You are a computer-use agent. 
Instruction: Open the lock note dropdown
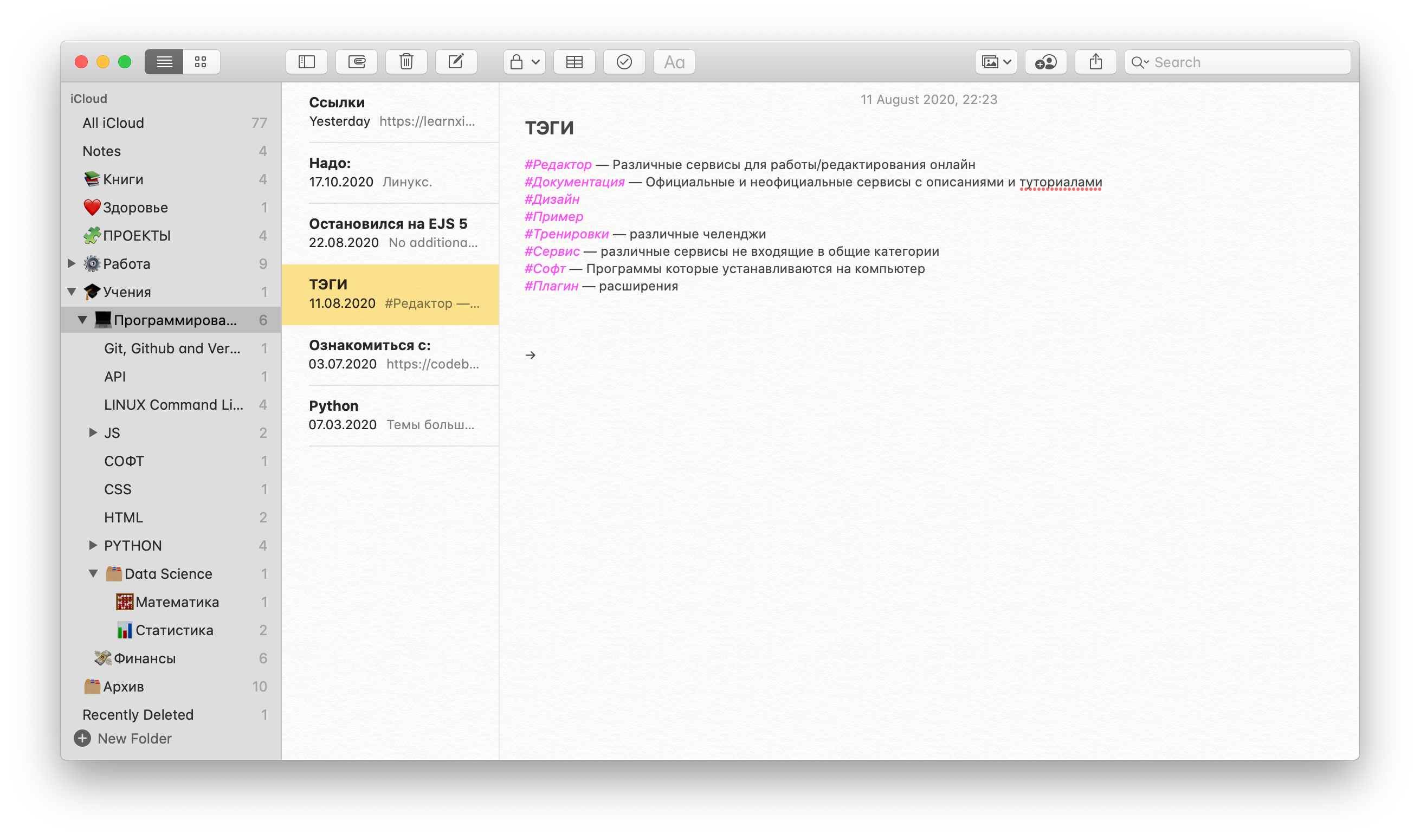(x=524, y=62)
